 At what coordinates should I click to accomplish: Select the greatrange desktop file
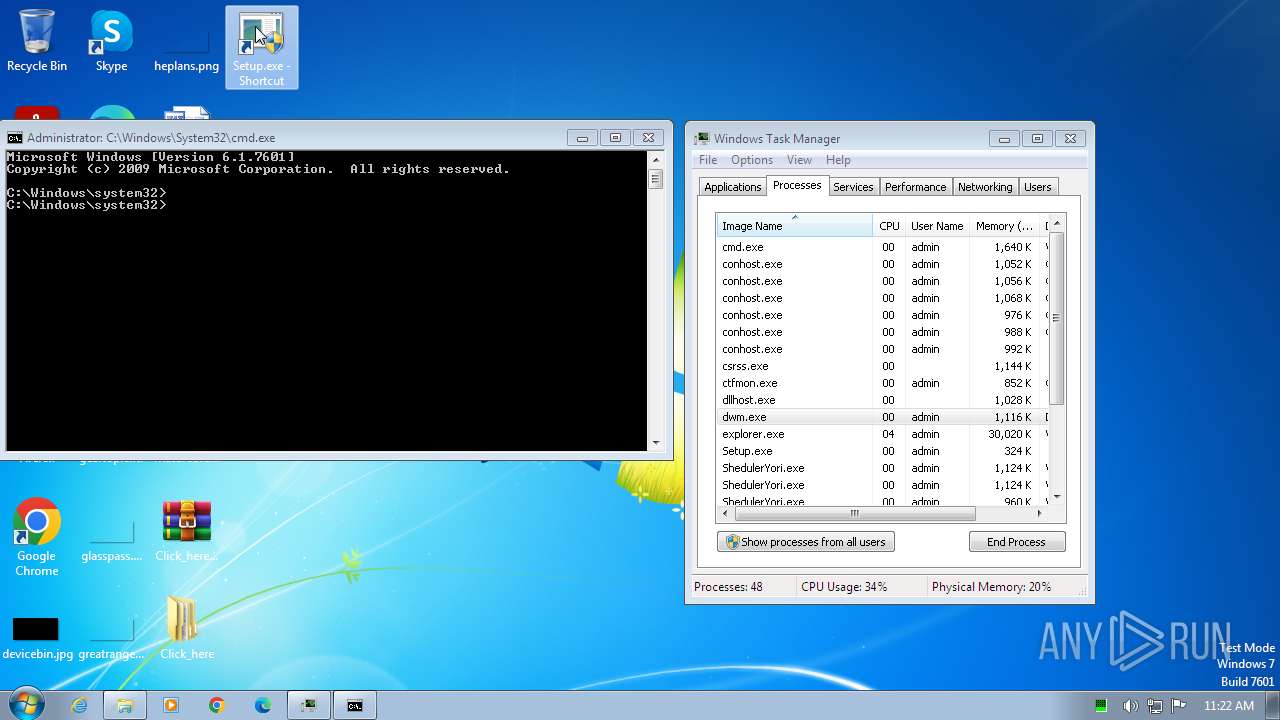(x=111, y=638)
